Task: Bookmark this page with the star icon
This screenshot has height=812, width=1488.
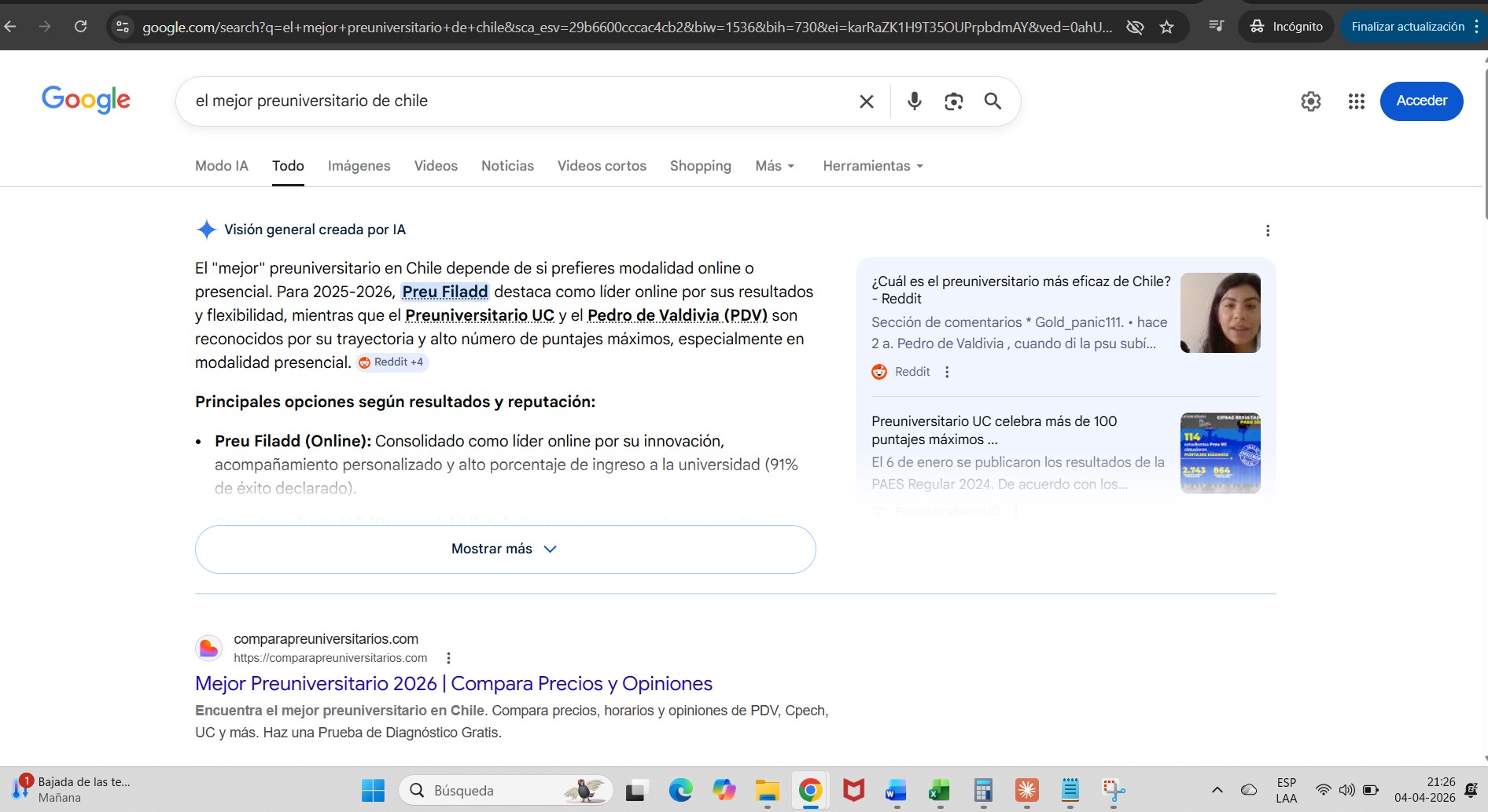Action: [x=1166, y=27]
